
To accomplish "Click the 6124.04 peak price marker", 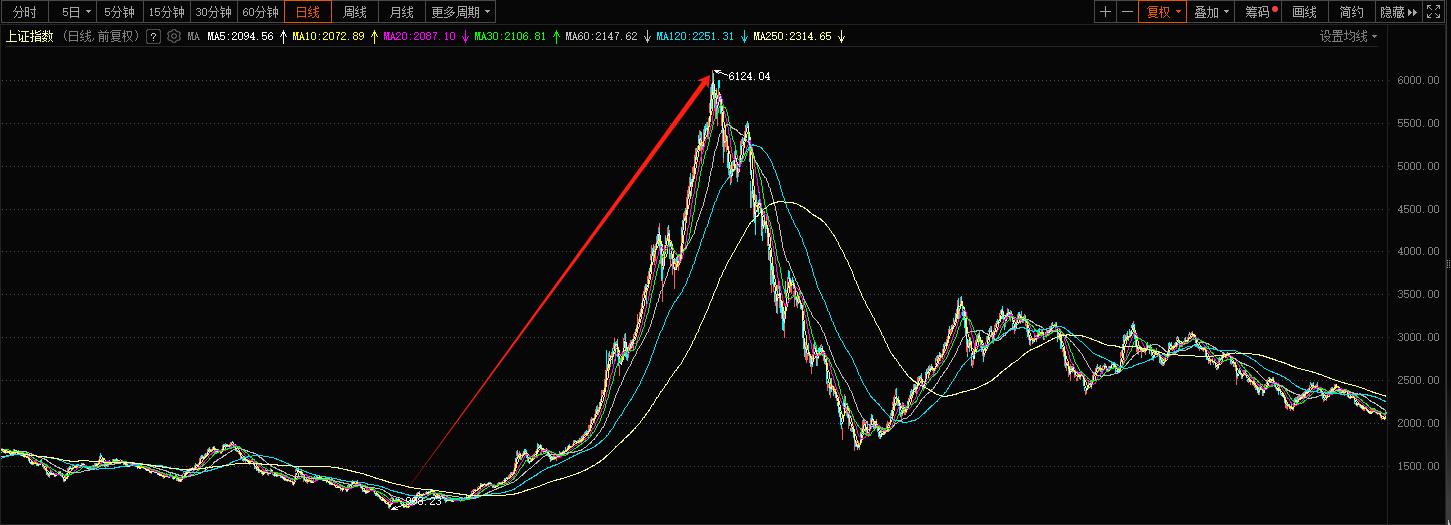I will (x=748, y=76).
